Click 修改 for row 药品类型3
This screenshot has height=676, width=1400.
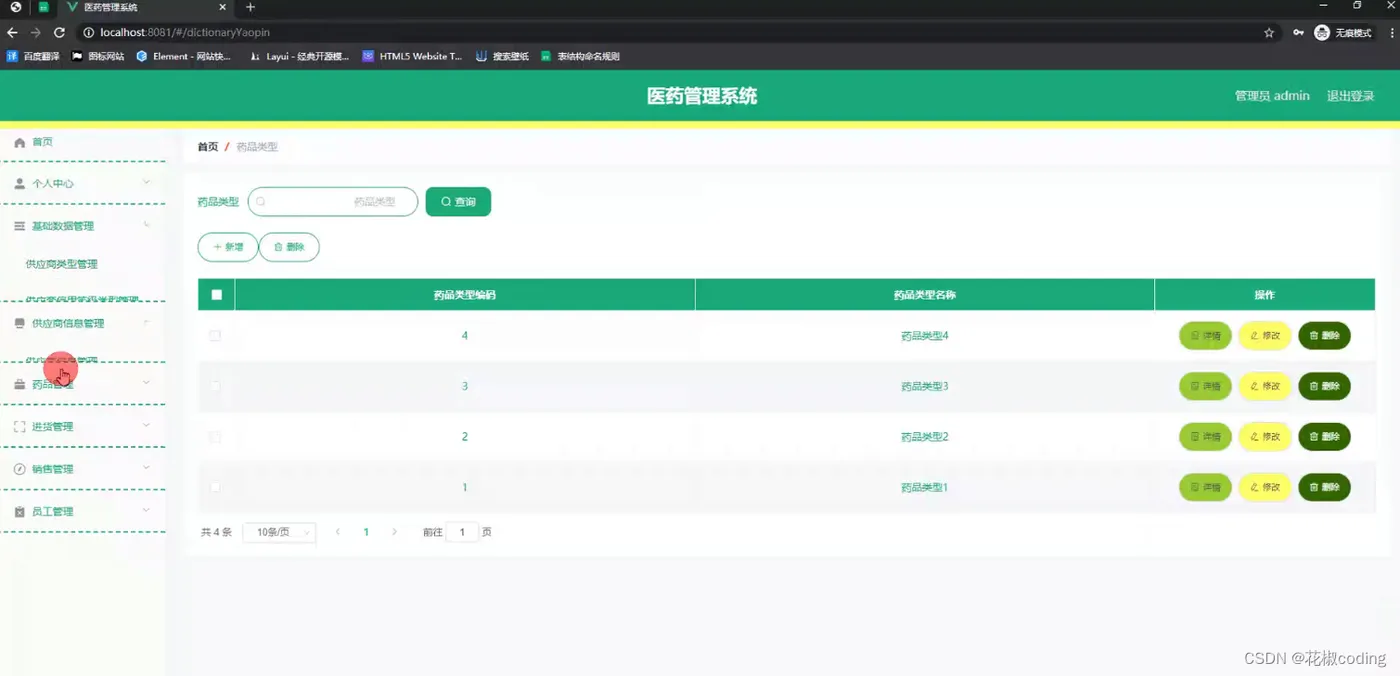(1265, 386)
